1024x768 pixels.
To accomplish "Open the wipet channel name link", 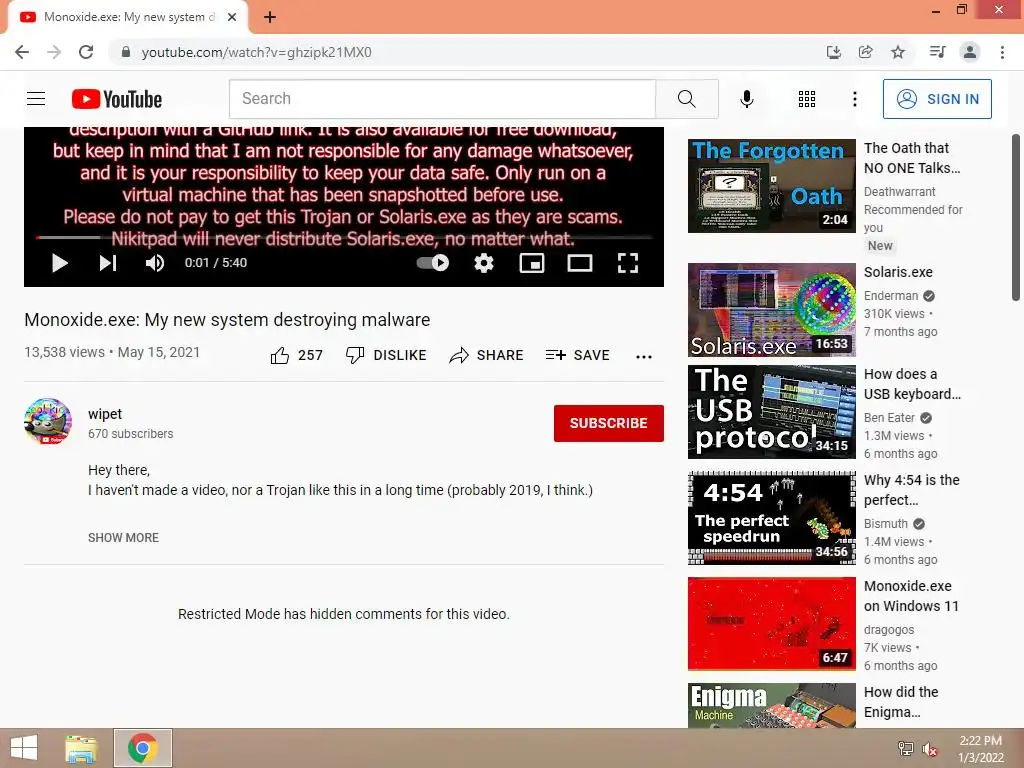I will [x=105, y=414].
